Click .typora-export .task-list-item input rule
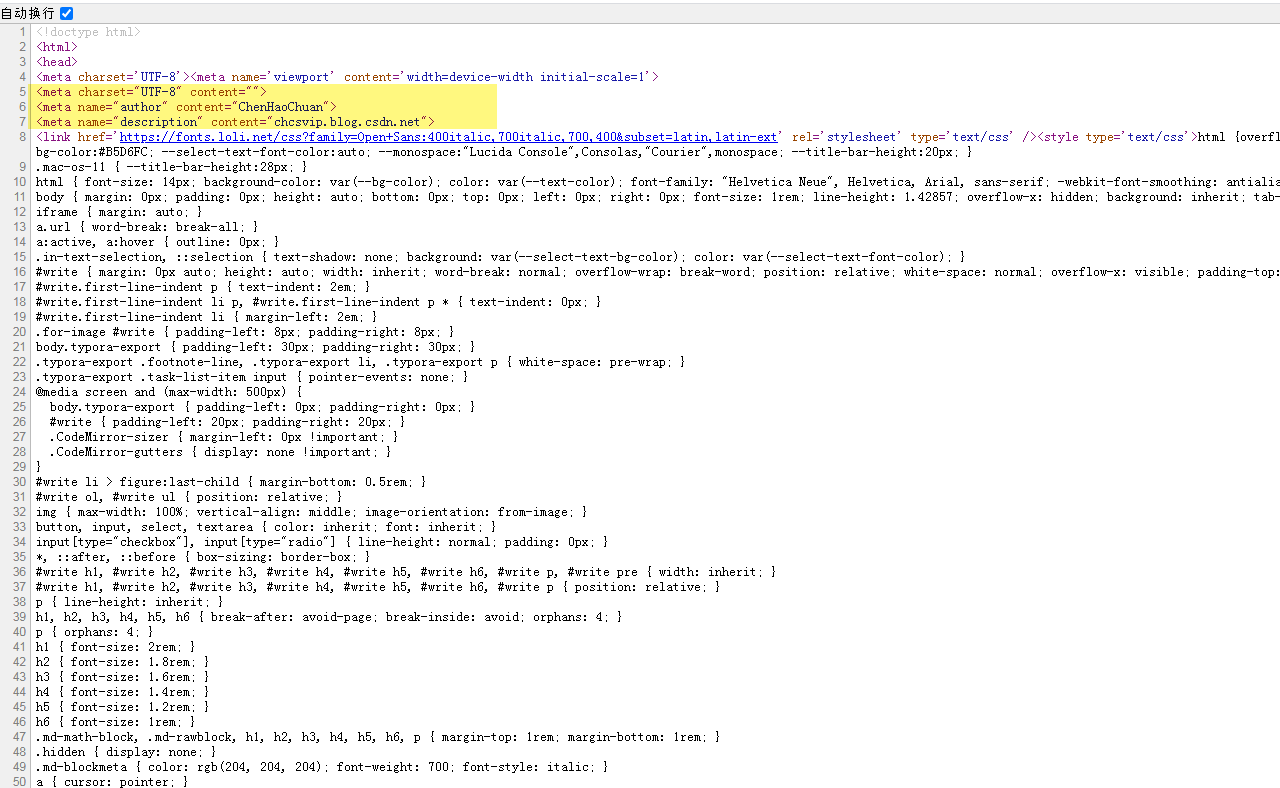The height and width of the screenshot is (788, 1280). click(252, 377)
